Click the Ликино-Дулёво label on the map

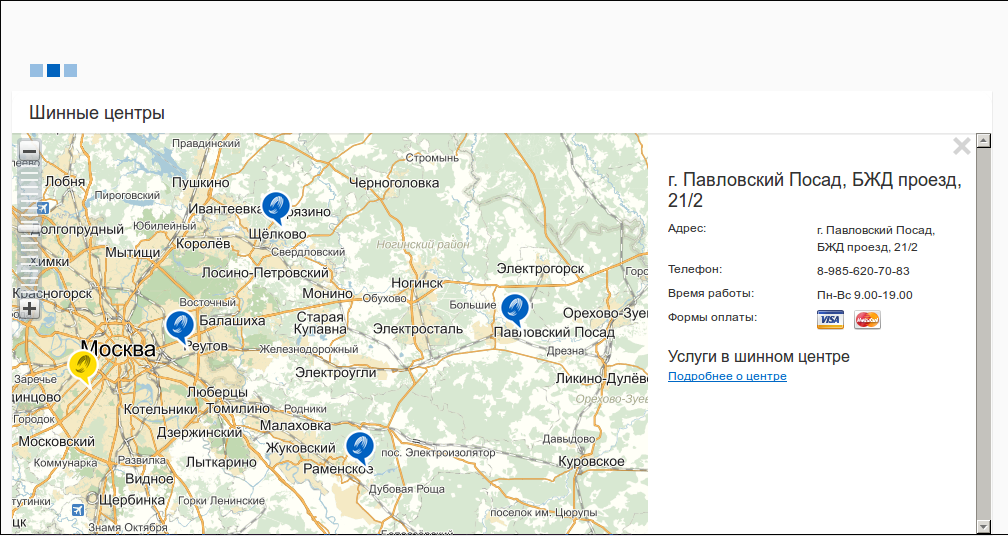click(602, 379)
